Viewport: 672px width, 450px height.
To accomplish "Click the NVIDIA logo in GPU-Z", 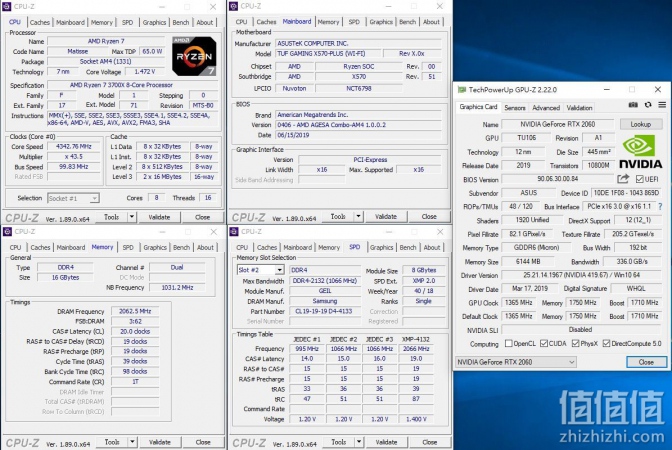I will [x=640, y=152].
